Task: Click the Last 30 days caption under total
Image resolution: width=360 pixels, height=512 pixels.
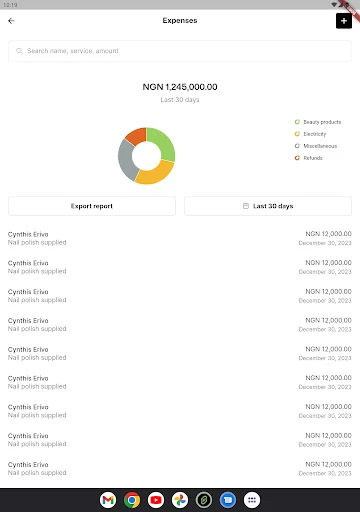Action: point(180,100)
